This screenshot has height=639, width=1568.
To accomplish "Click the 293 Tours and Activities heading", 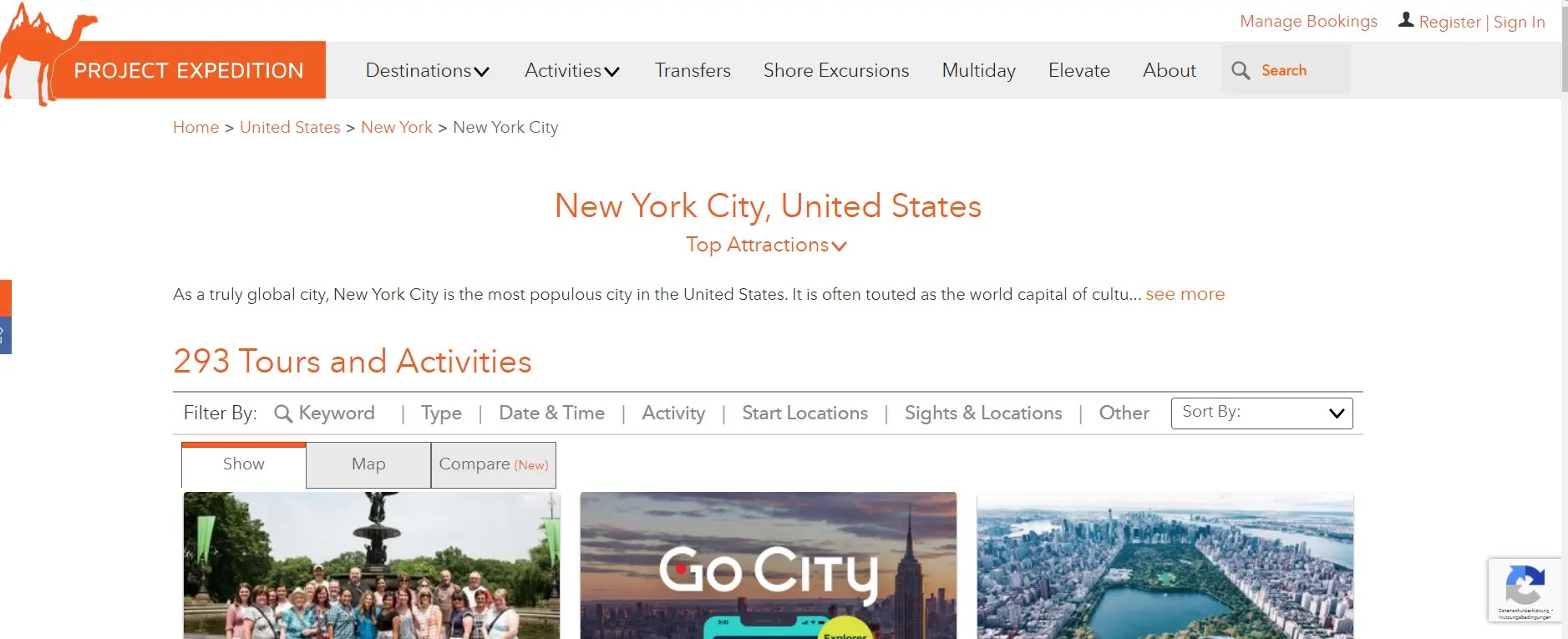I will pyautogui.click(x=353, y=361).
